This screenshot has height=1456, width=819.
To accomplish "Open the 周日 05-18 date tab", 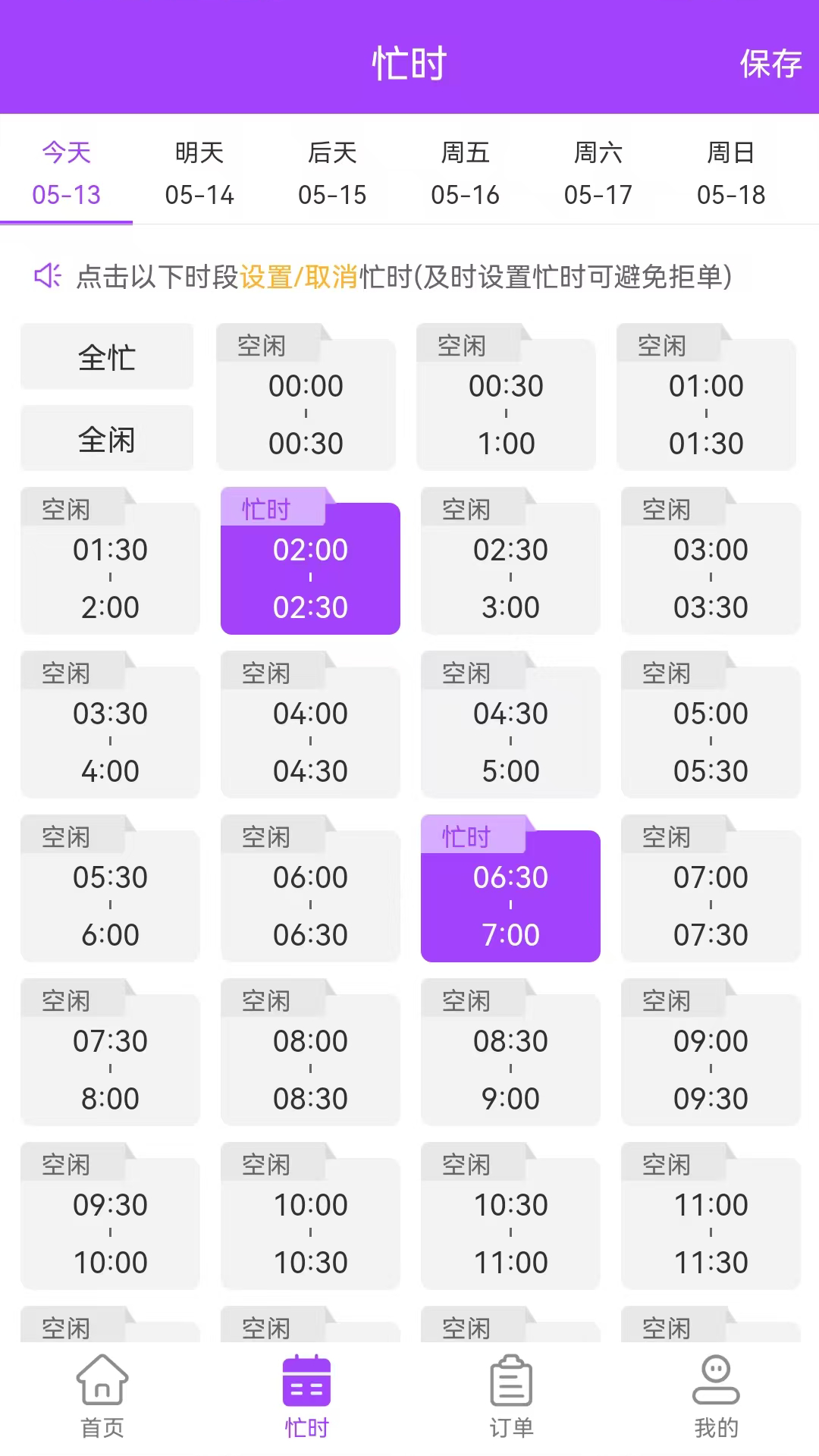I will 731,173.
